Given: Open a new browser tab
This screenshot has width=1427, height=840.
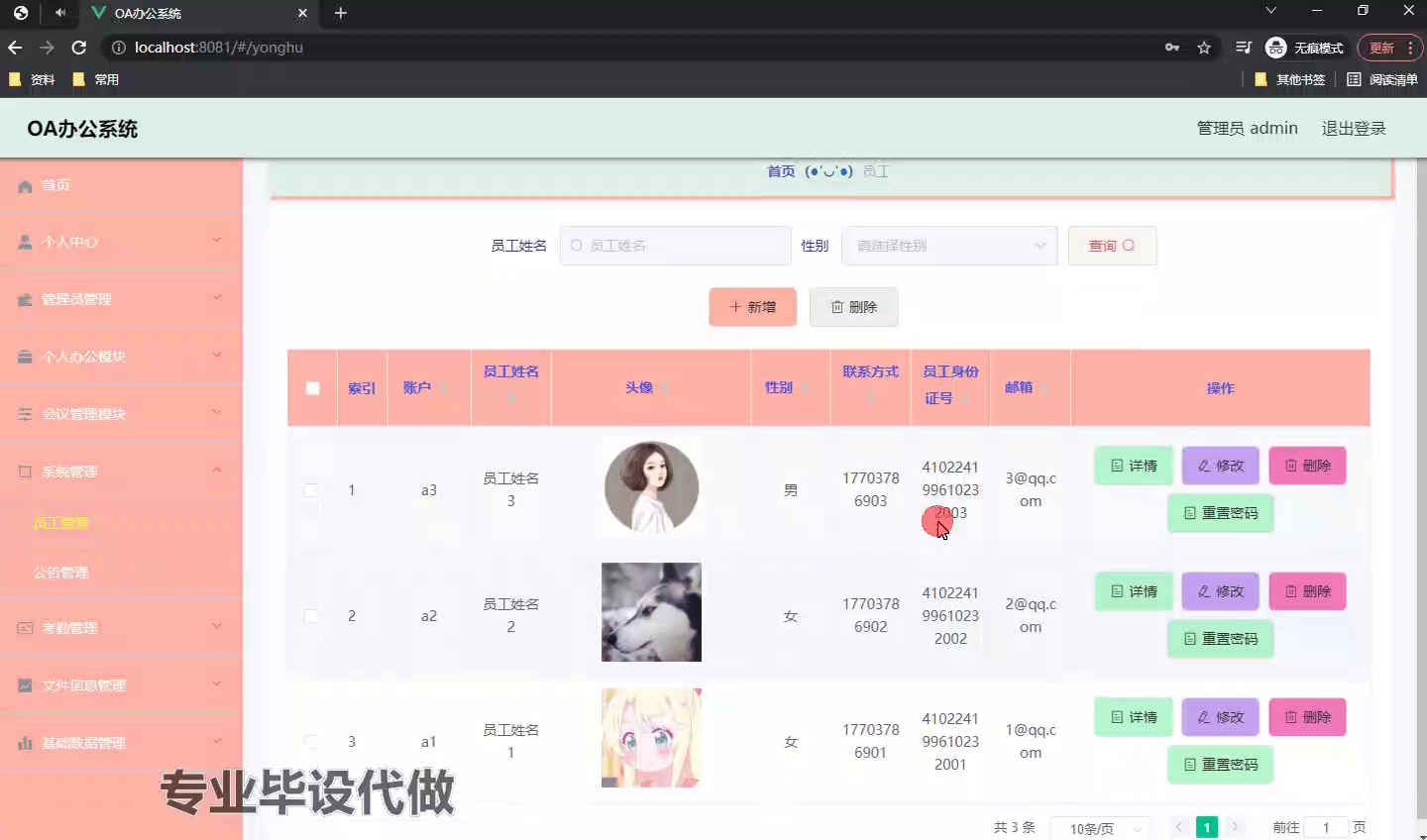Looking at the screenshot, I should 341,13.
